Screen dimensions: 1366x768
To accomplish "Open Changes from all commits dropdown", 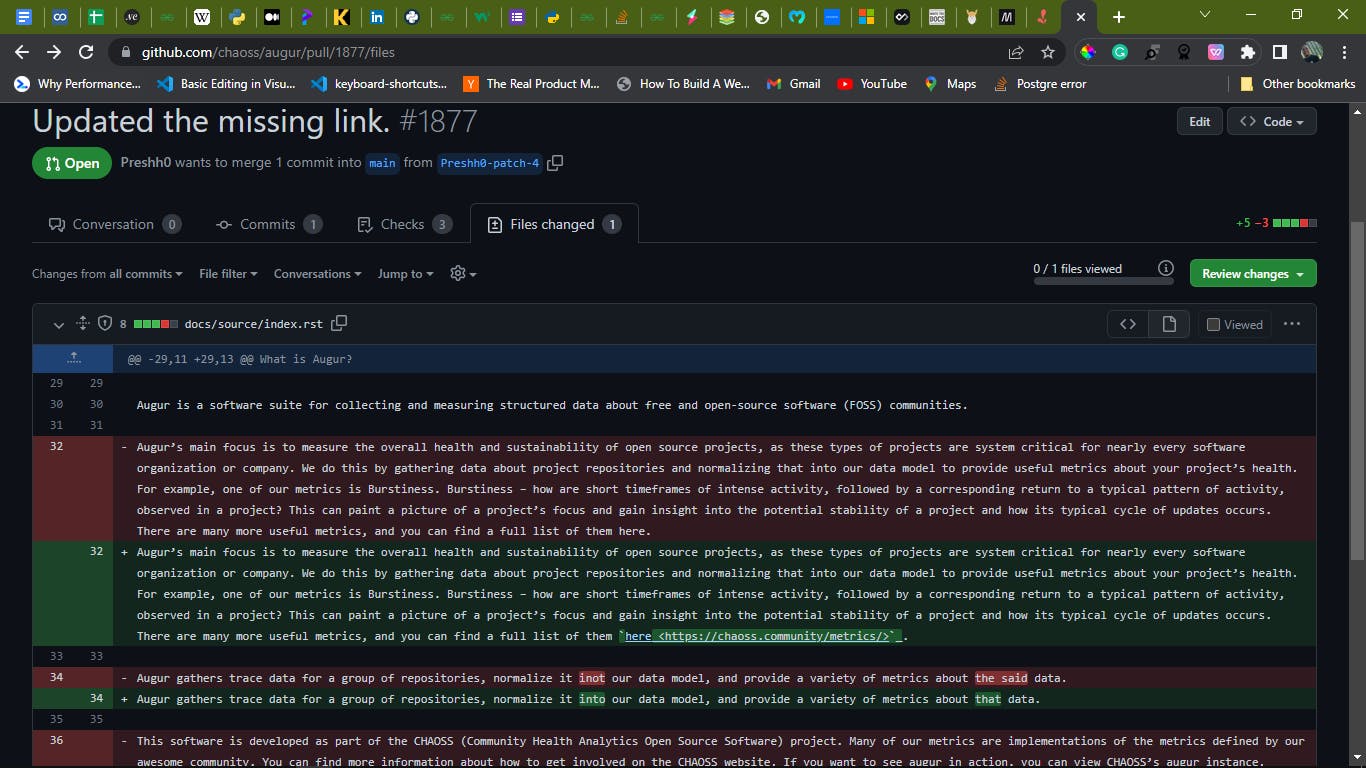I will pyautogui.click(x=107, y=274).
